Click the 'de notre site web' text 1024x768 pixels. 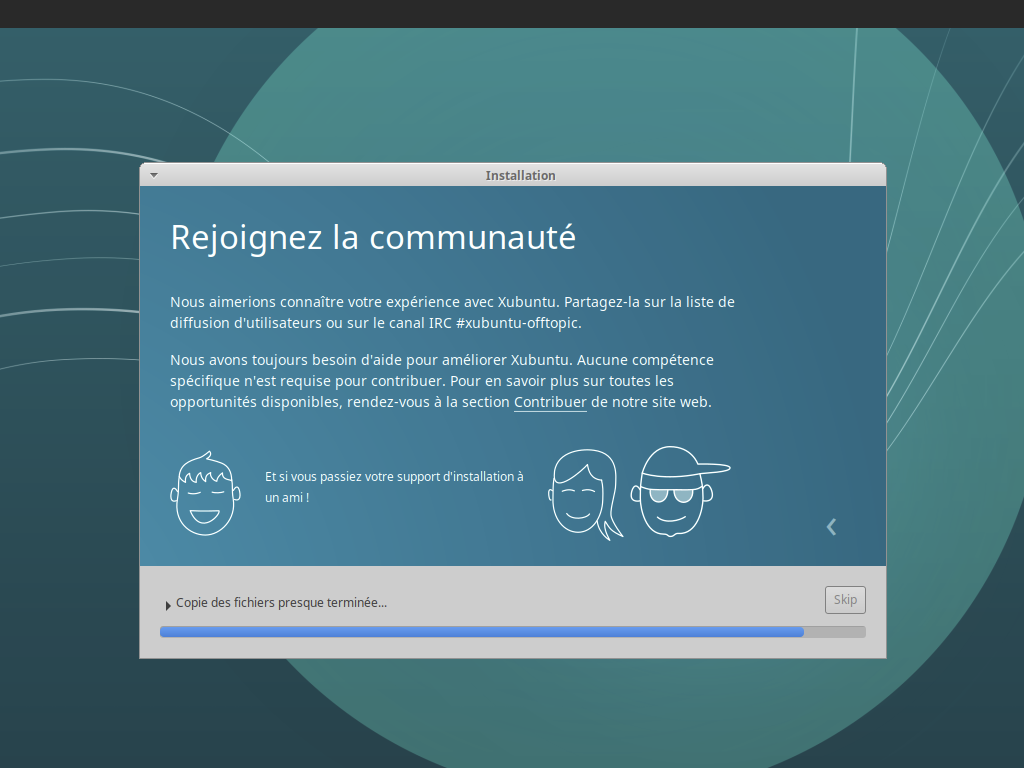(650, 402)
